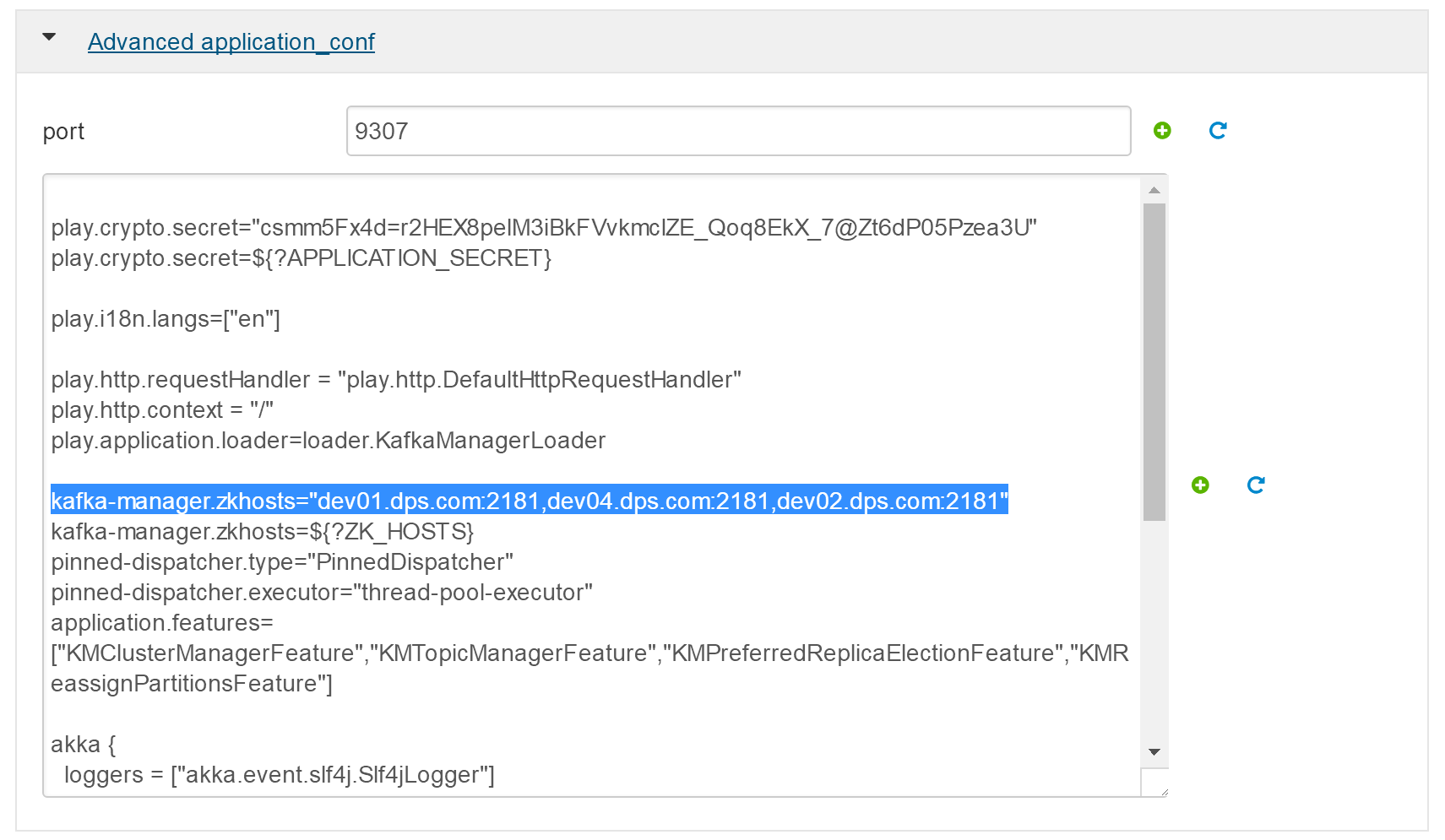The height and width of the screenshot is (840, 1445).
Task: Click the application.features= line
Action: (162, 622)
